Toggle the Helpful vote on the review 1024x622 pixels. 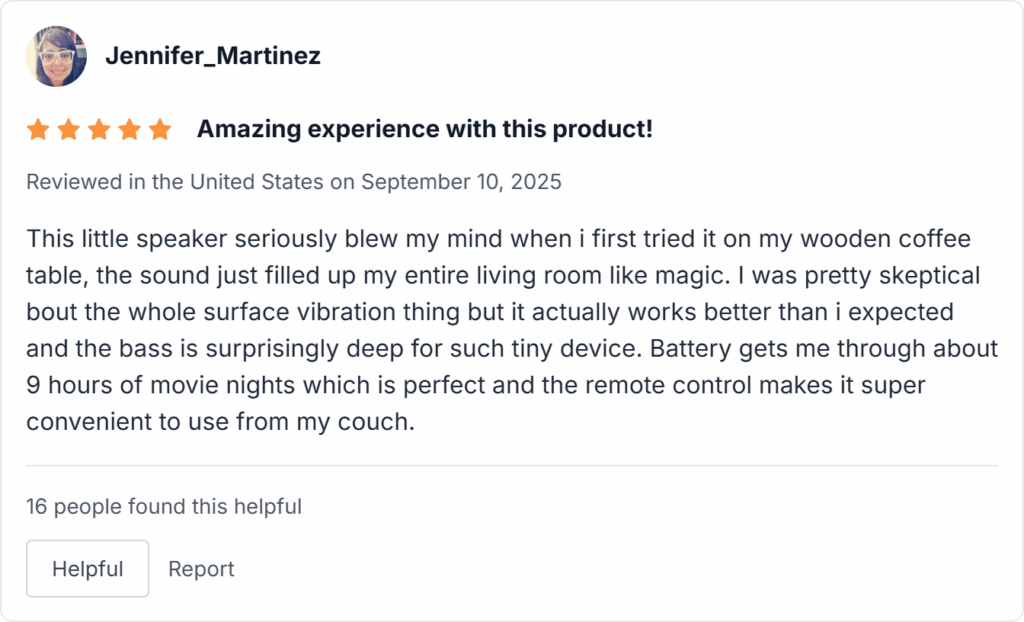point(87,568)
